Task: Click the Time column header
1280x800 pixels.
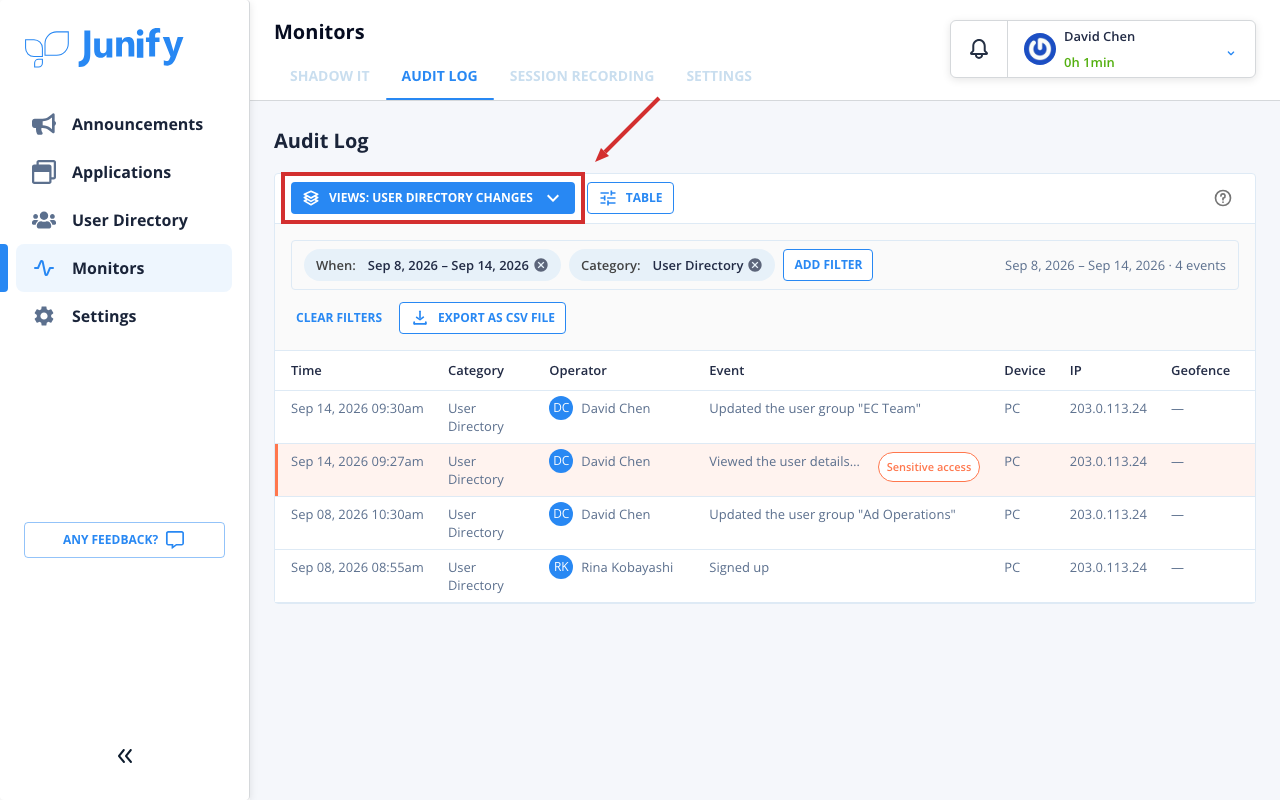Action: (306, 370)
